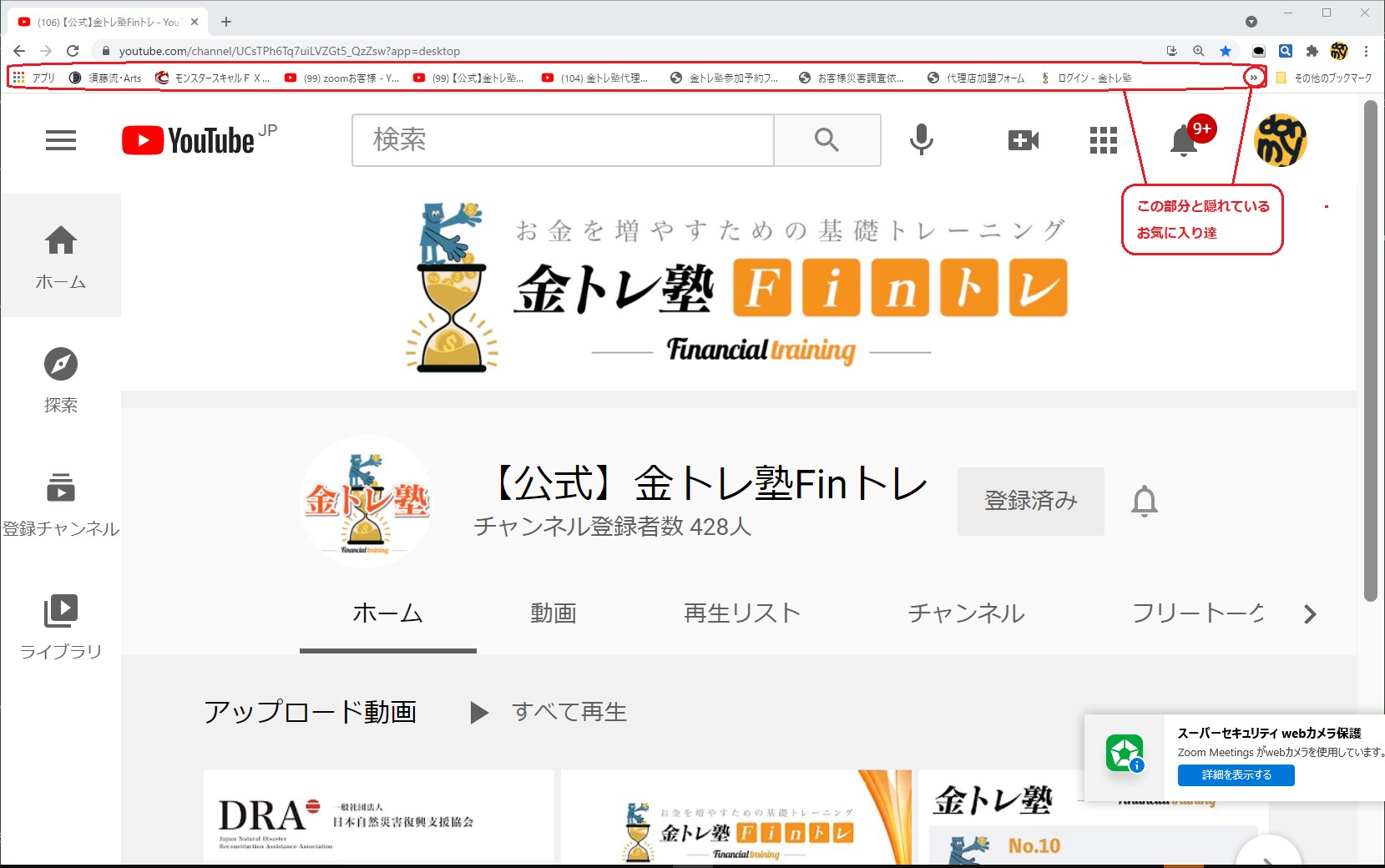This screenshot has width=1385, height=868.
Task: Select the 再生リスト channel tab
Action: point(742,613)
